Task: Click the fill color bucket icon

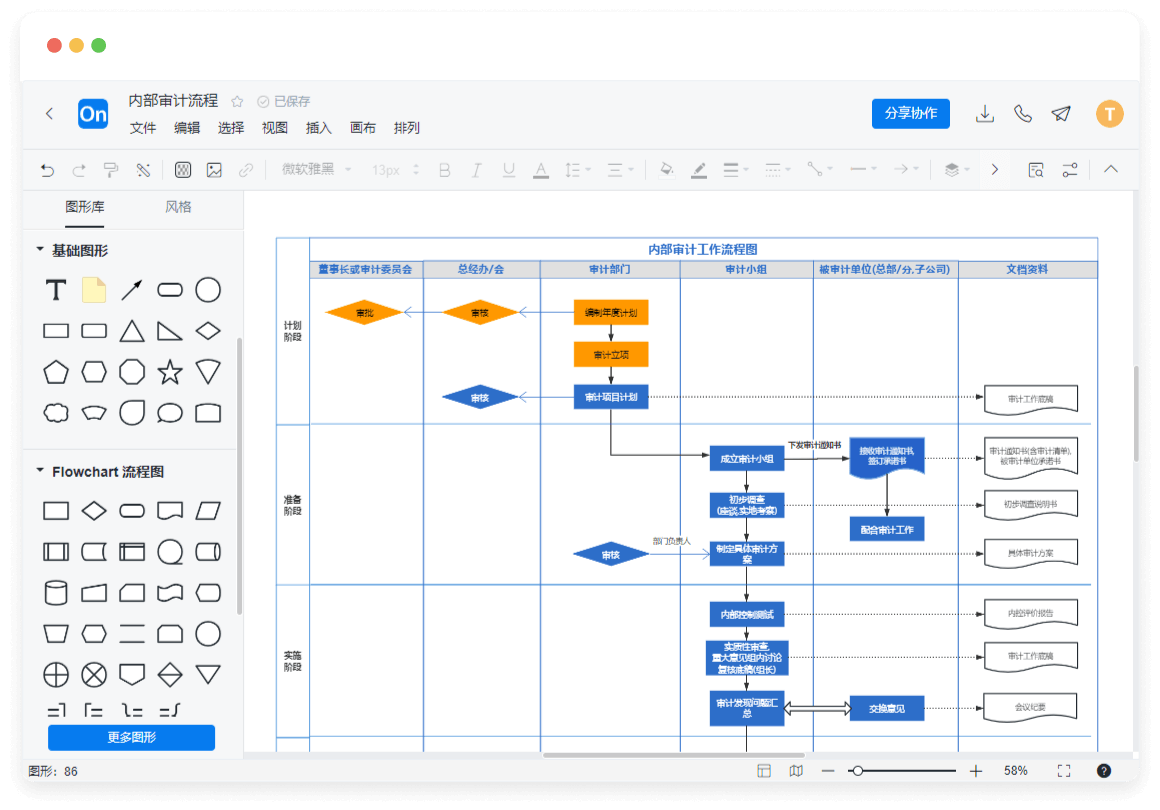Action: pos(666,170)
